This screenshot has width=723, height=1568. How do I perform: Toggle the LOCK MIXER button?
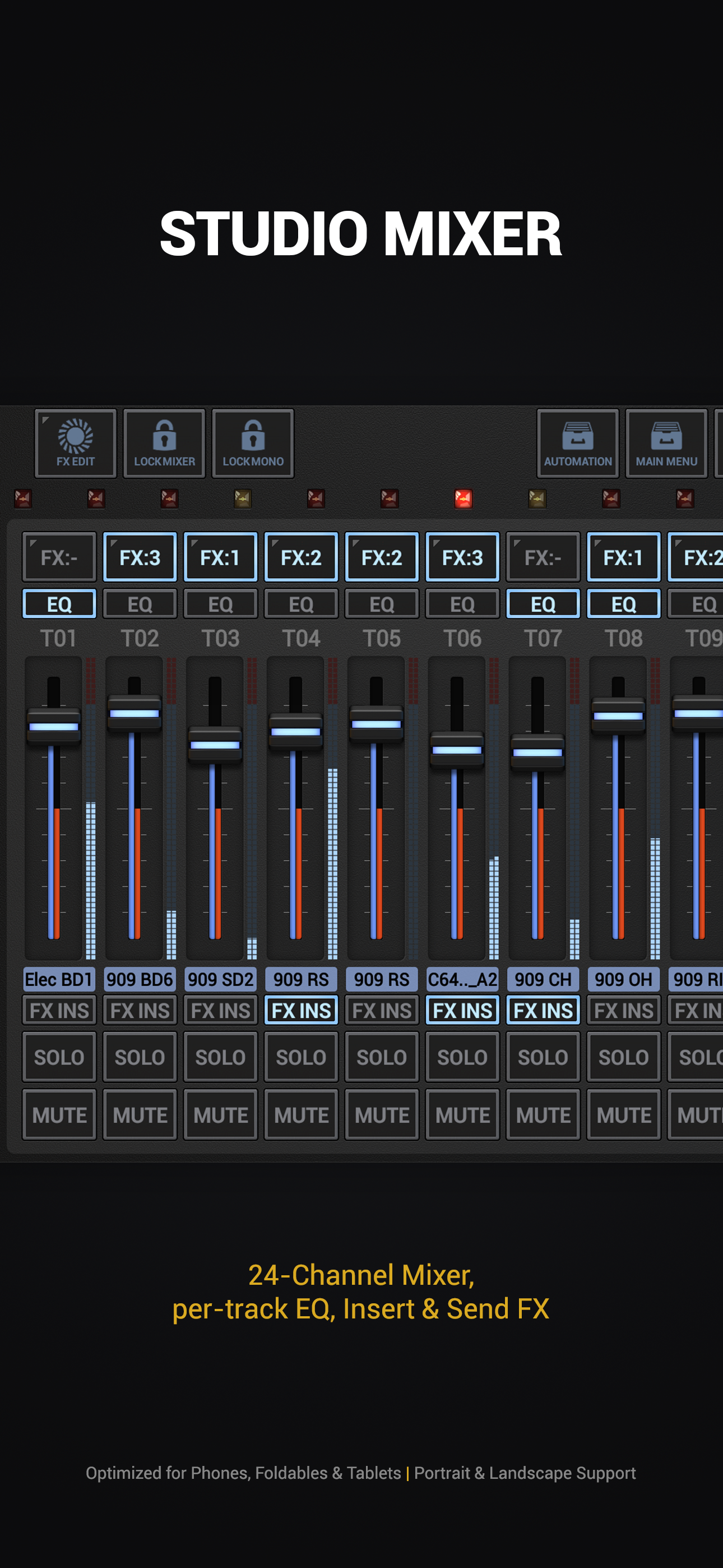[164, 444]
